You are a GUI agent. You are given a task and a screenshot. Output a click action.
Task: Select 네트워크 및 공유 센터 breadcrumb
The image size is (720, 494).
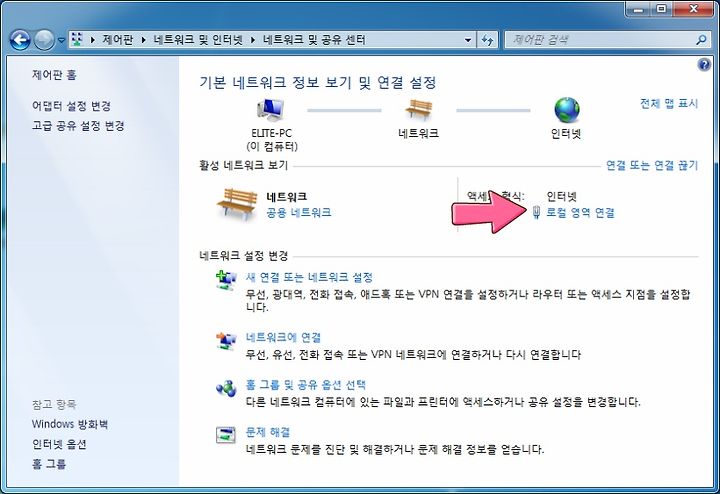point(314,40)
